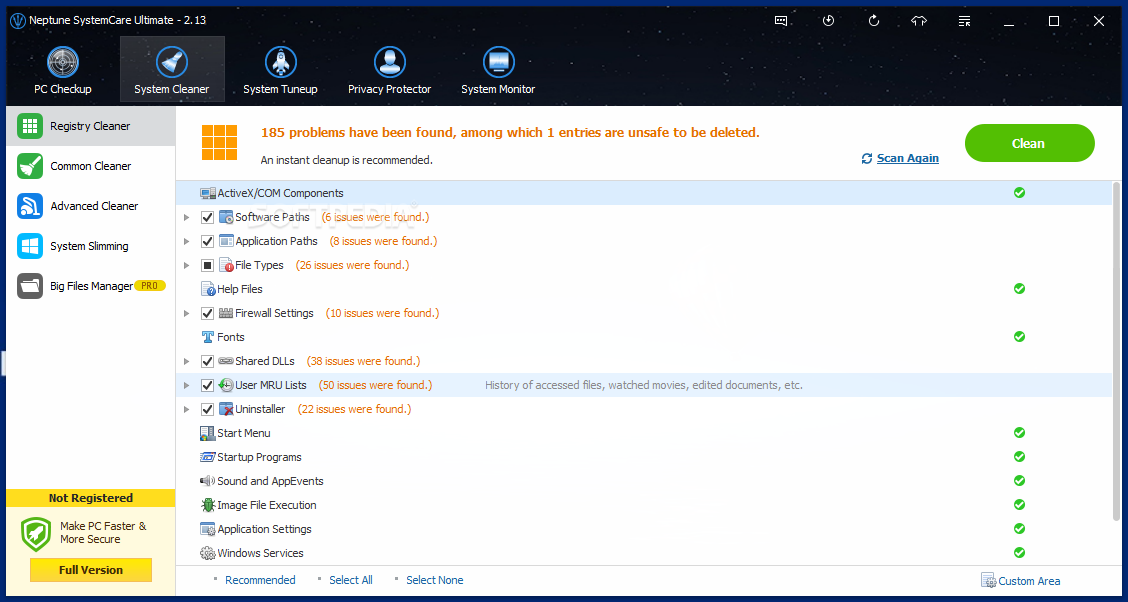Viewport: 1128px width, 602px height.
Task: Click the Start Menu icon
Action: coord(207,433)
